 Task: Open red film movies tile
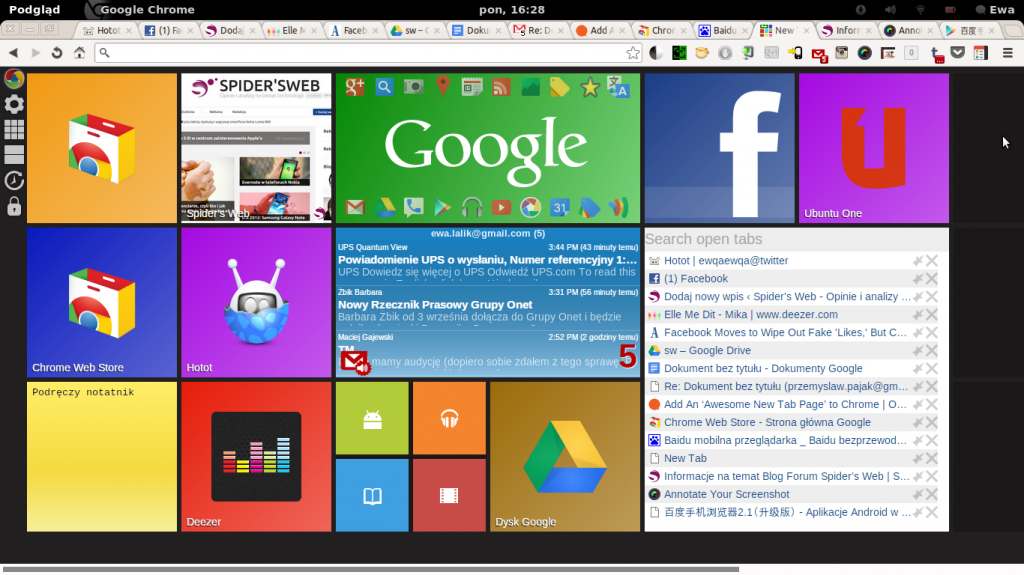[x=449, y=495]
